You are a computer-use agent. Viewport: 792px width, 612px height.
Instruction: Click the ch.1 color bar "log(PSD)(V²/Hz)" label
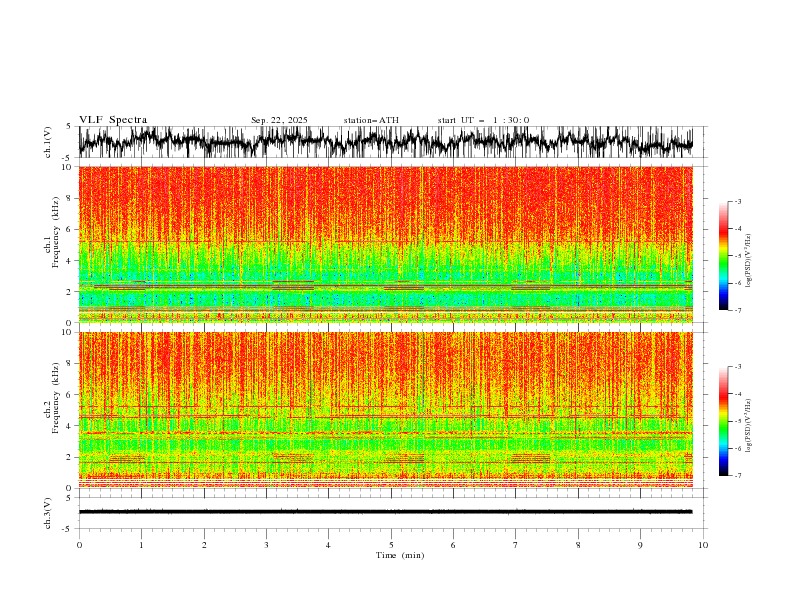click(748, 261)
